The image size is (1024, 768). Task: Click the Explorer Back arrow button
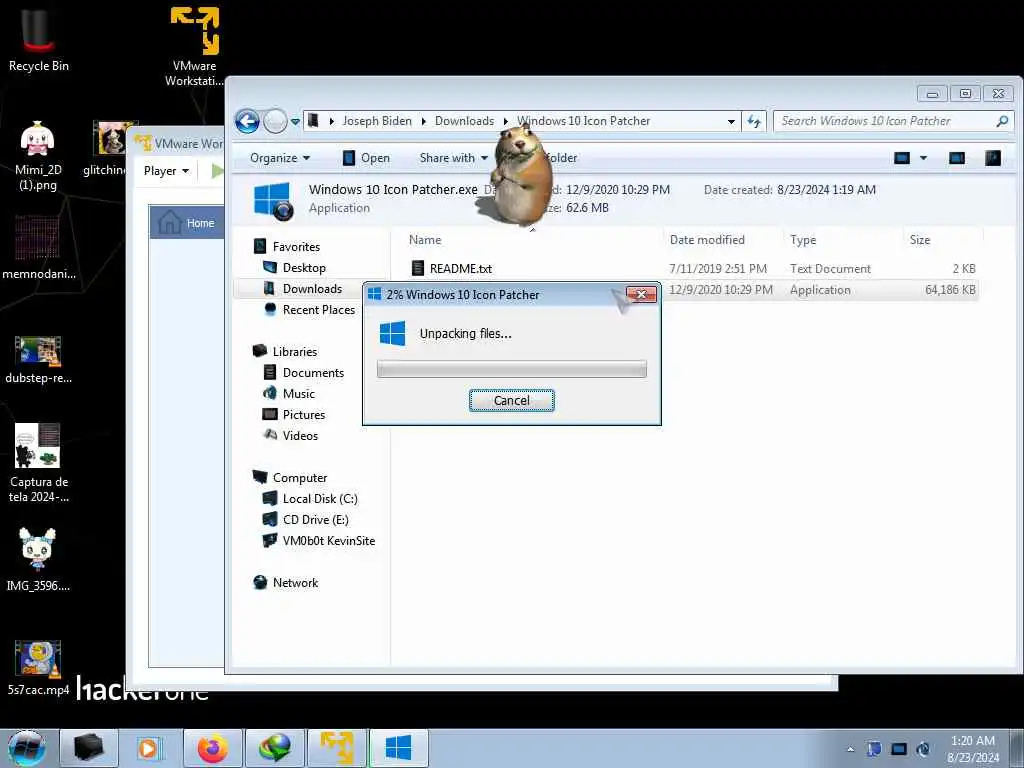(x=248, y=121)
